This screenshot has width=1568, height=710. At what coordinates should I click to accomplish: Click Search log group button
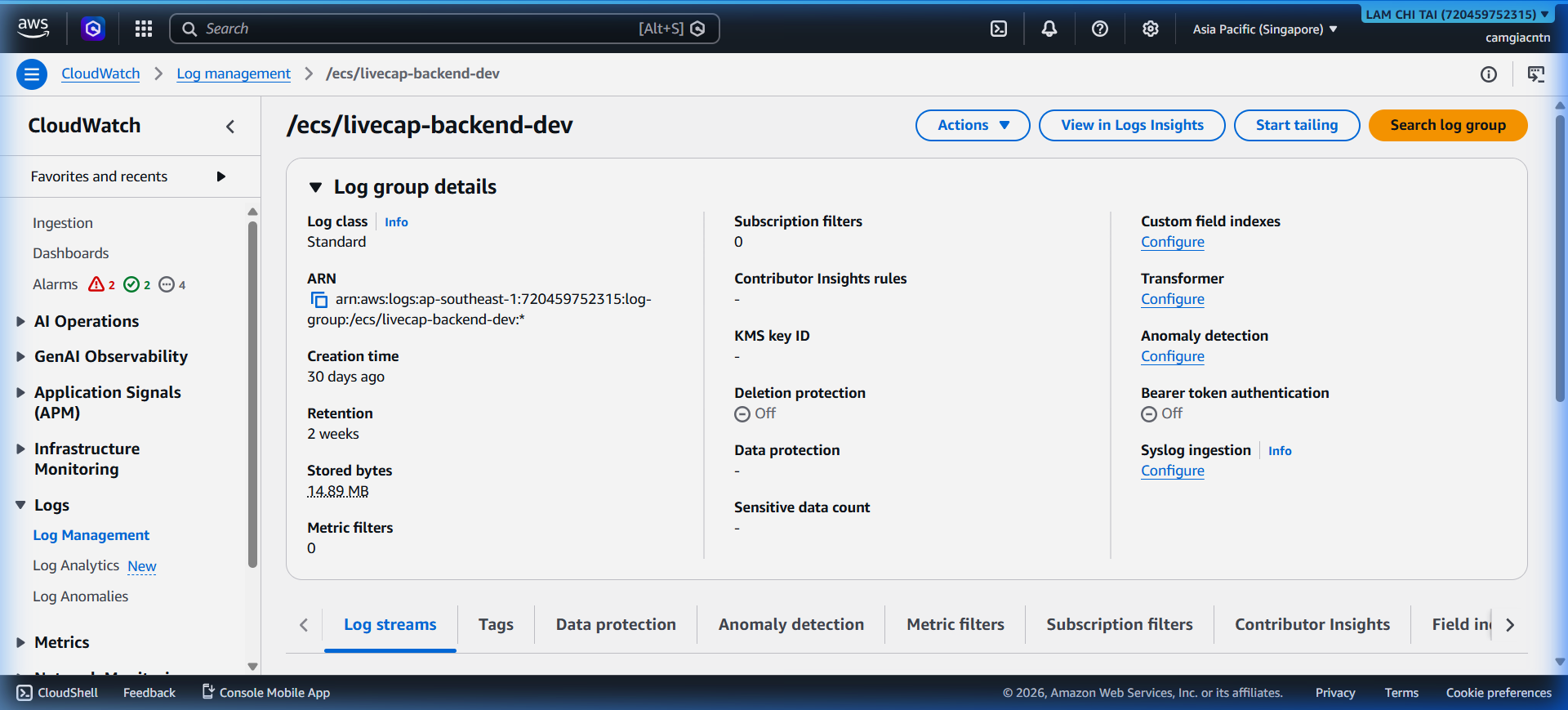pyautogui.click(x=1448, y=125)
